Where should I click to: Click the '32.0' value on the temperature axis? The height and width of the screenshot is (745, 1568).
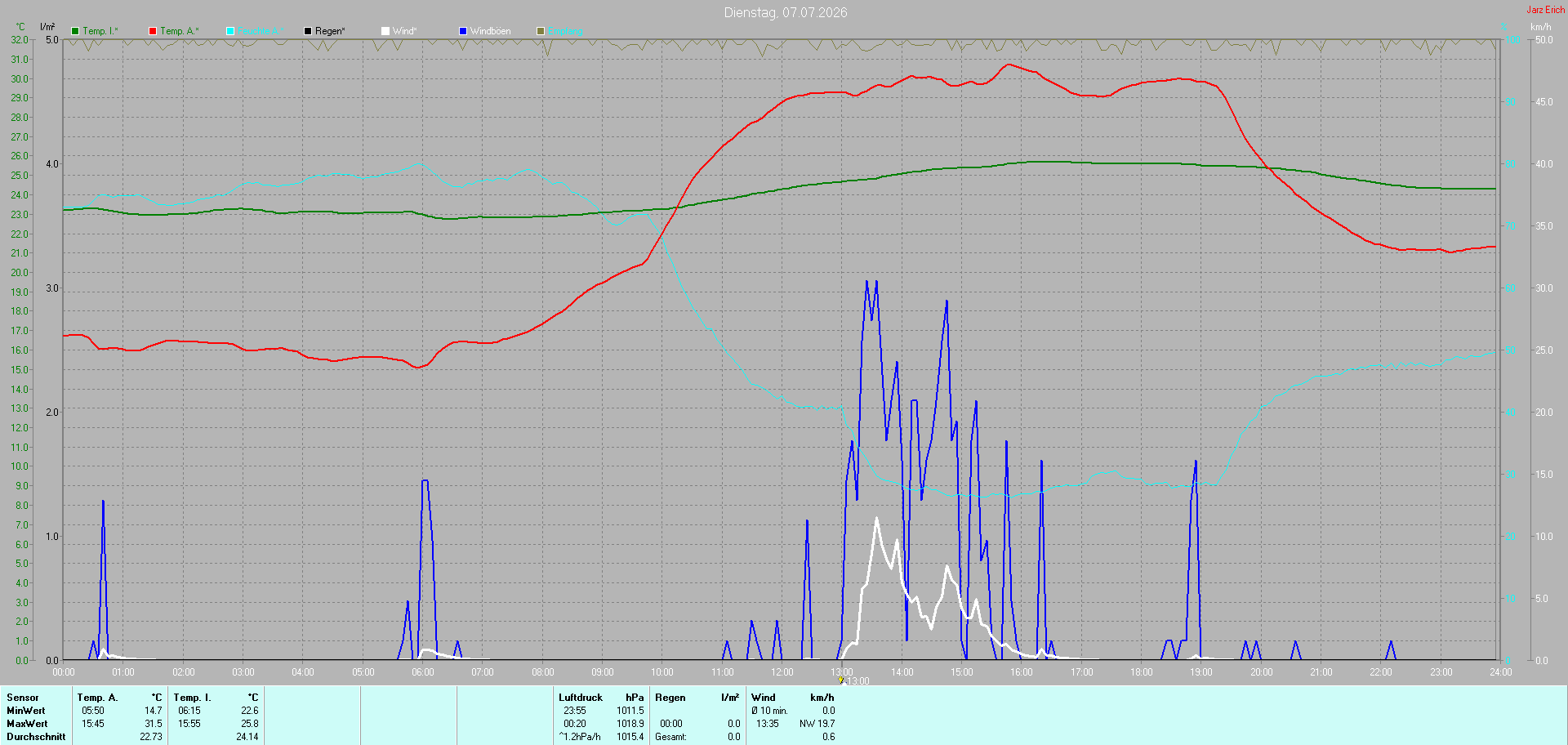click(20, 40)
